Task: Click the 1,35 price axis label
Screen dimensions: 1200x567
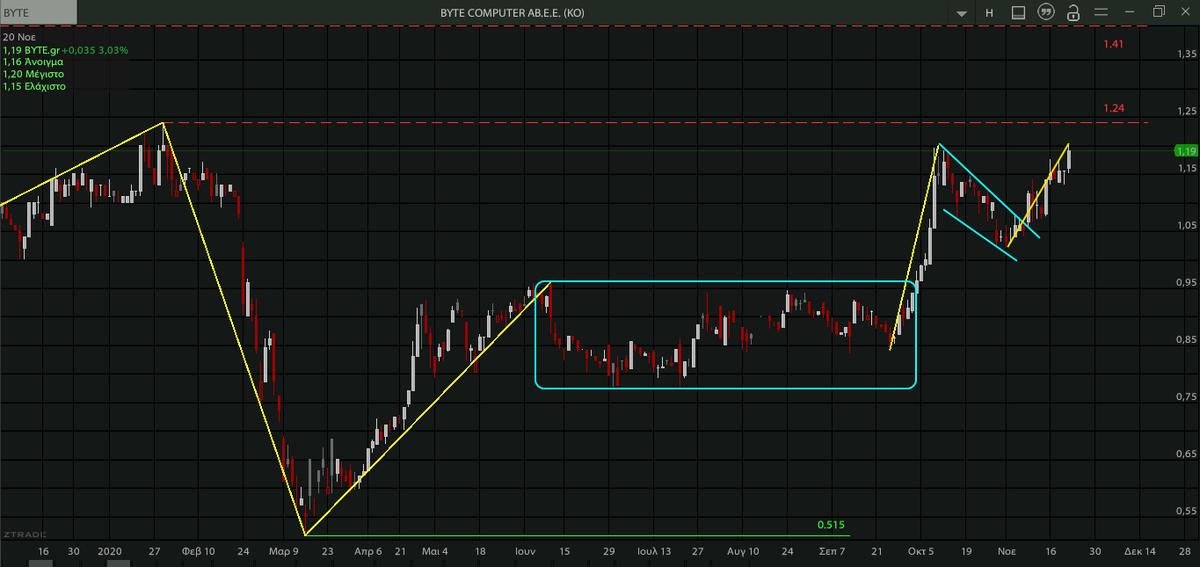Action: tap(1187, 53)
